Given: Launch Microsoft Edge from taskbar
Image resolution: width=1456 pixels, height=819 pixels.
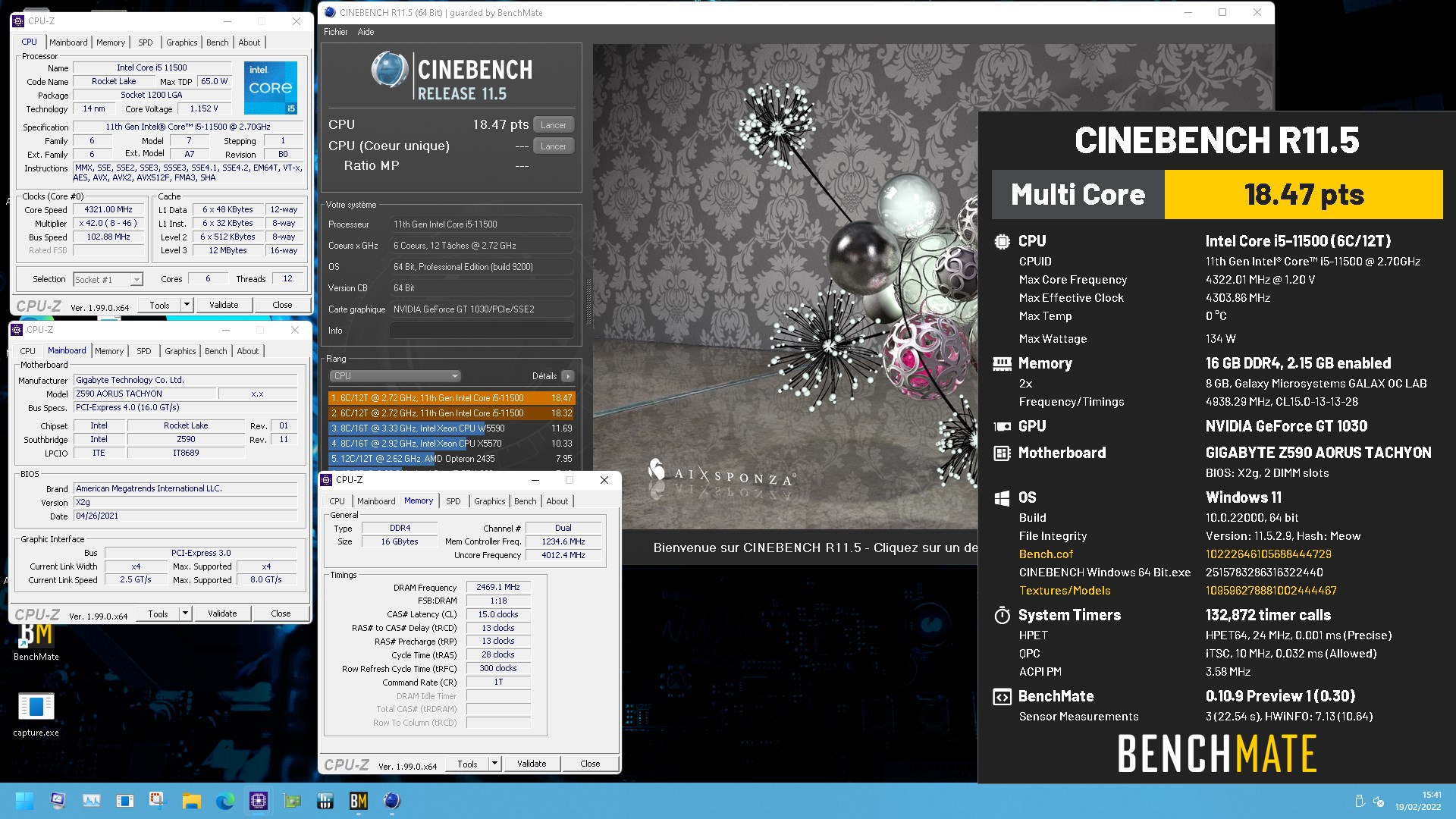Looking at the screenshot, I should point(225,801).
